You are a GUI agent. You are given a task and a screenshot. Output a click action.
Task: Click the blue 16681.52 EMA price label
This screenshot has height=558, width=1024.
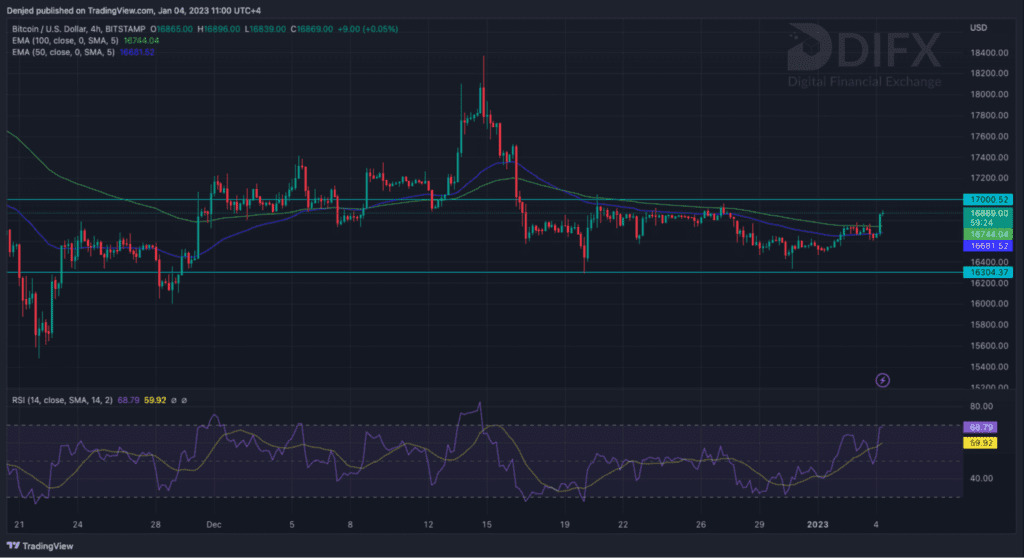(x=985, y=245)
